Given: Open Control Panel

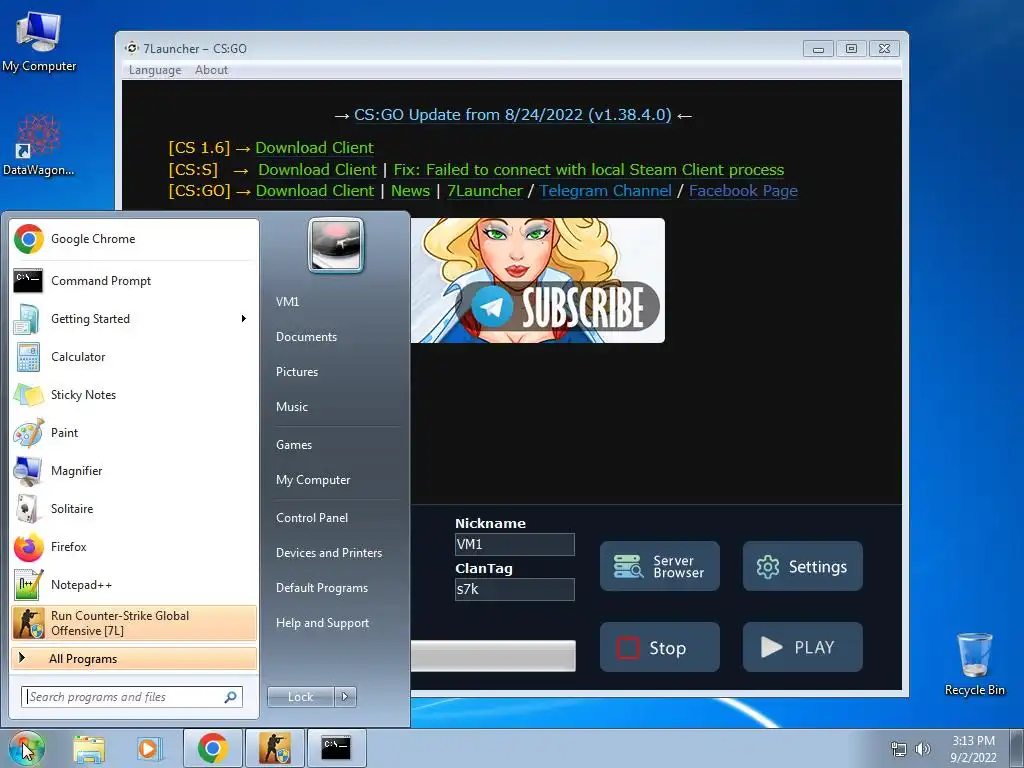Looking at the screenshot, I should click(312, 518).
